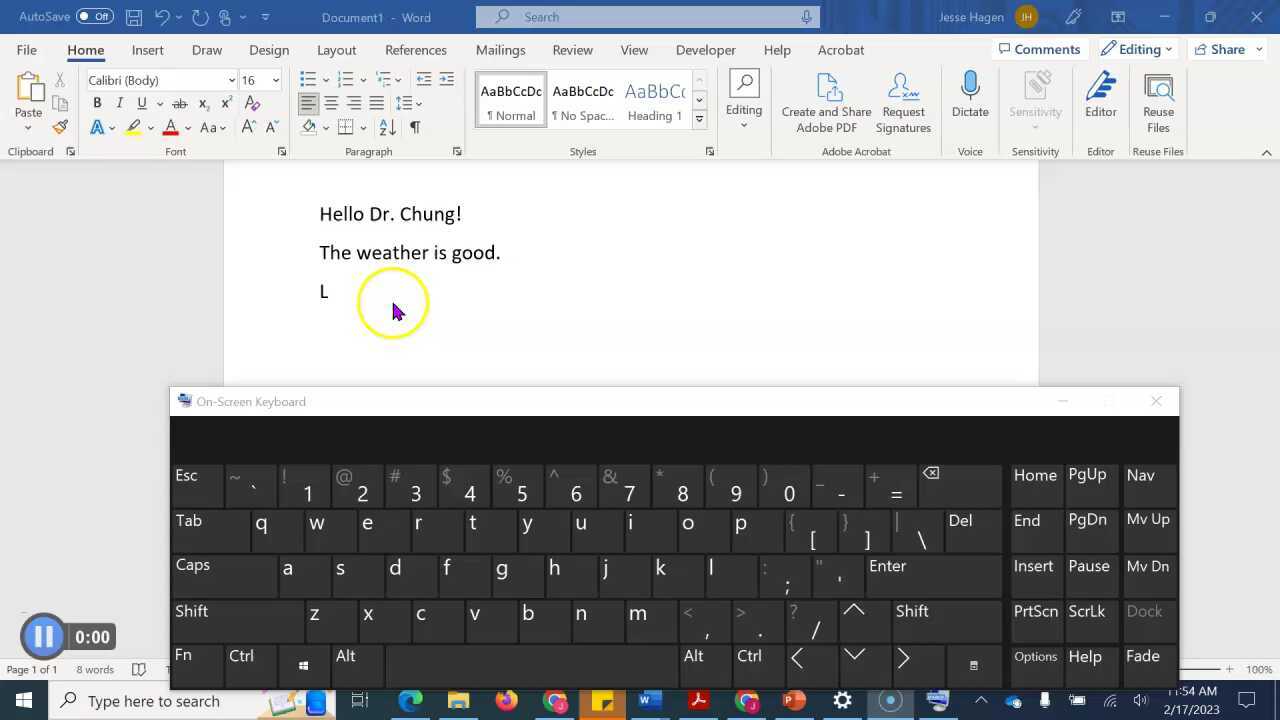Click the subscript icon

point(203,103)
